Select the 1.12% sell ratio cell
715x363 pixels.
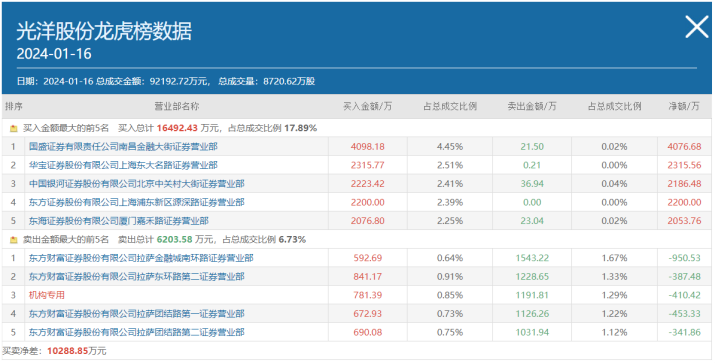coord(614,332)
